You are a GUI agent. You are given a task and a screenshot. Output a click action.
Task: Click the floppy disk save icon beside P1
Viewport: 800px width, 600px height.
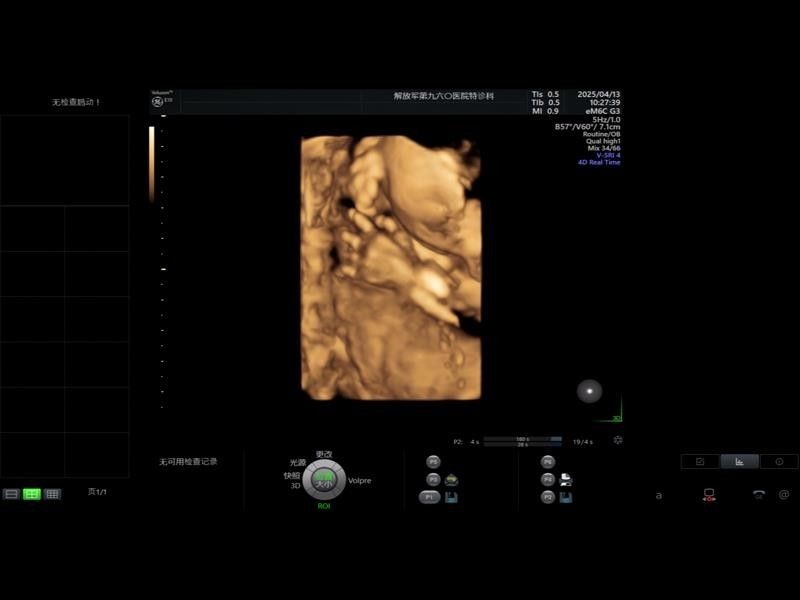coord(451,497)
